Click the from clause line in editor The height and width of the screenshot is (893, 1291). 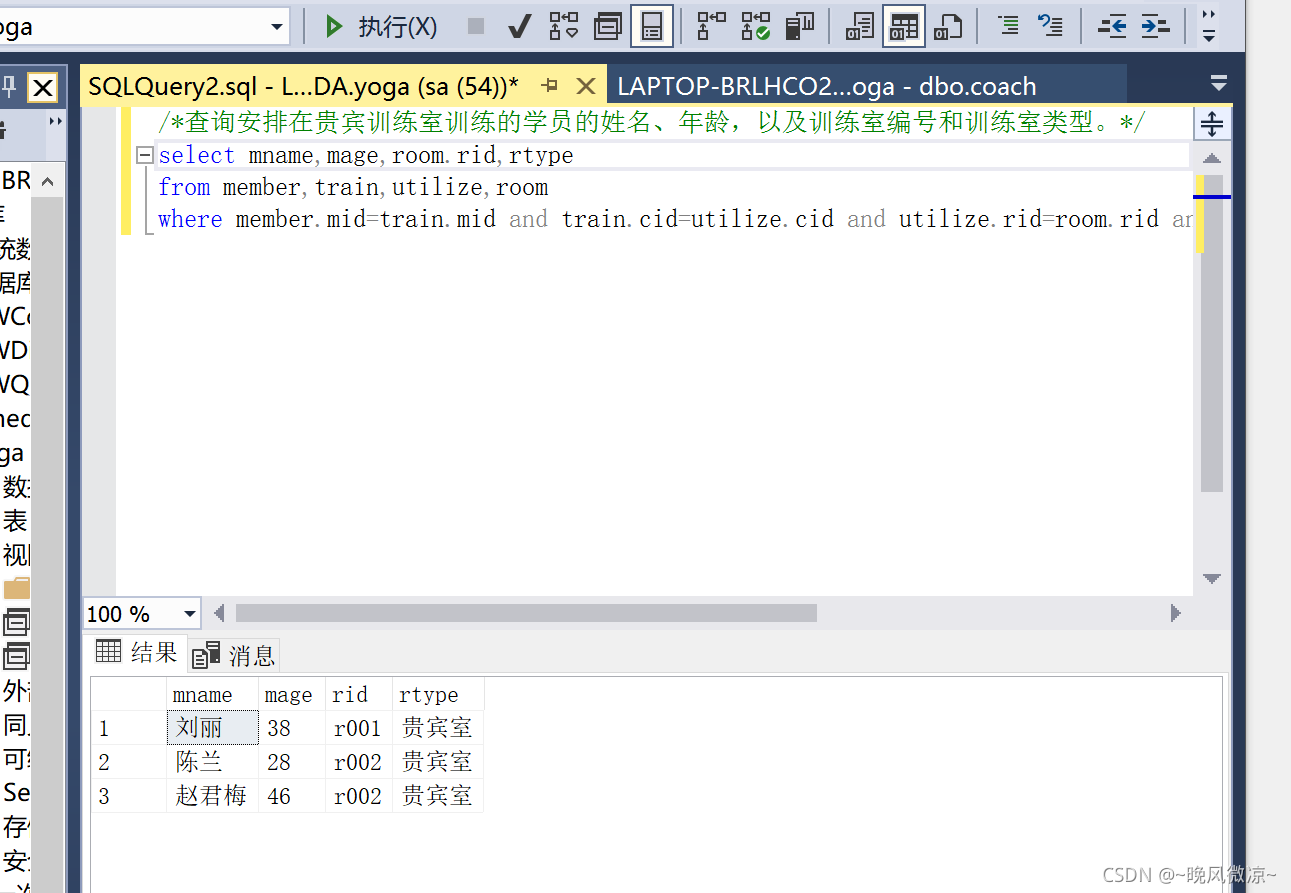353,188
